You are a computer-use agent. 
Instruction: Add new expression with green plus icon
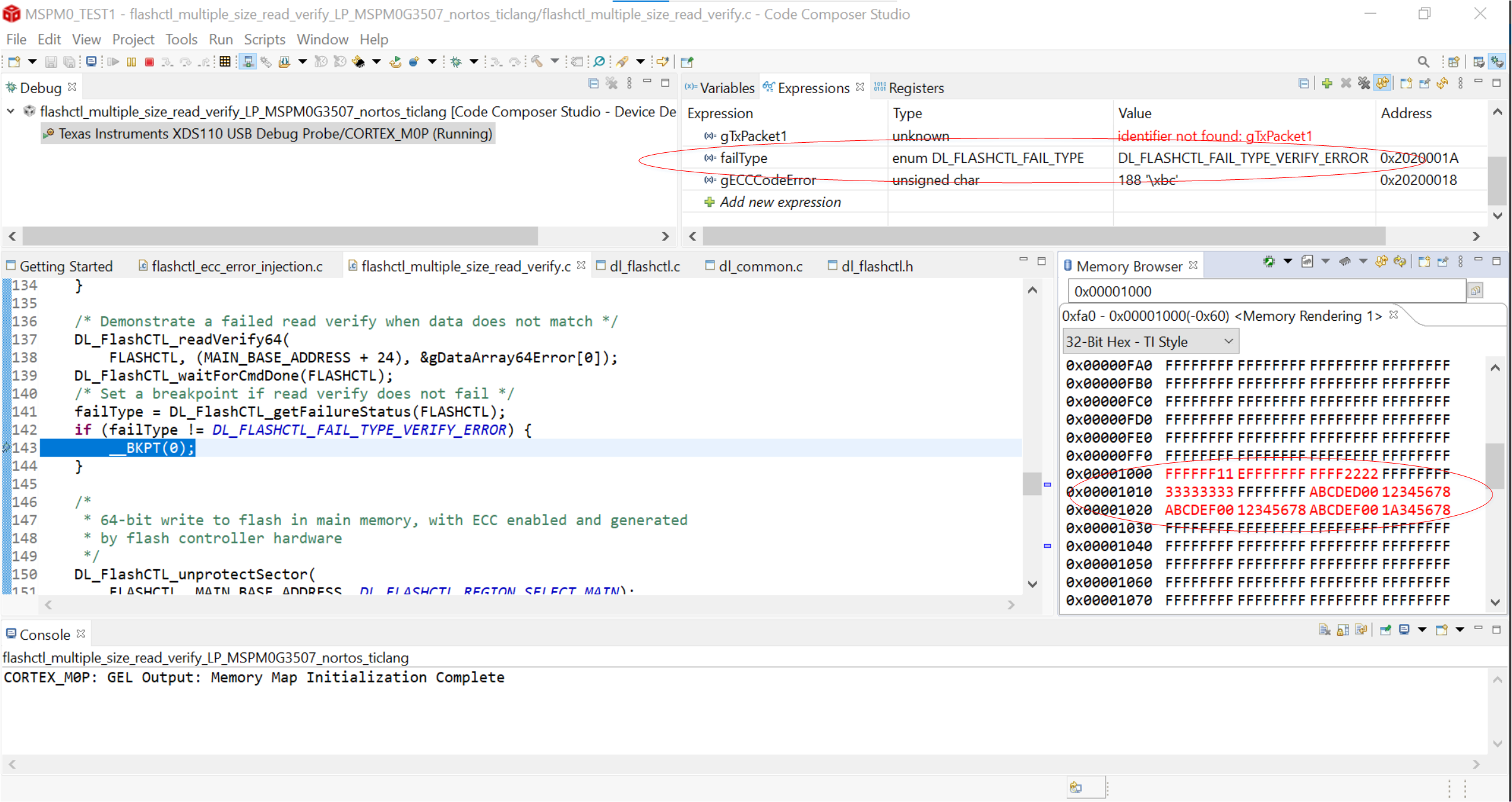tap(1327, 84)
